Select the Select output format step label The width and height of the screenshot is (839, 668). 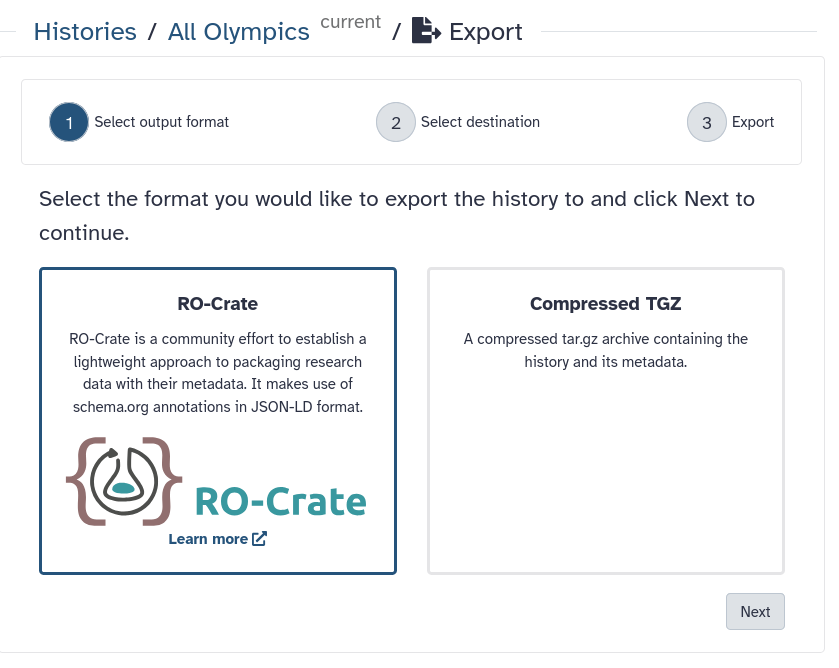[x=162, y=122]
